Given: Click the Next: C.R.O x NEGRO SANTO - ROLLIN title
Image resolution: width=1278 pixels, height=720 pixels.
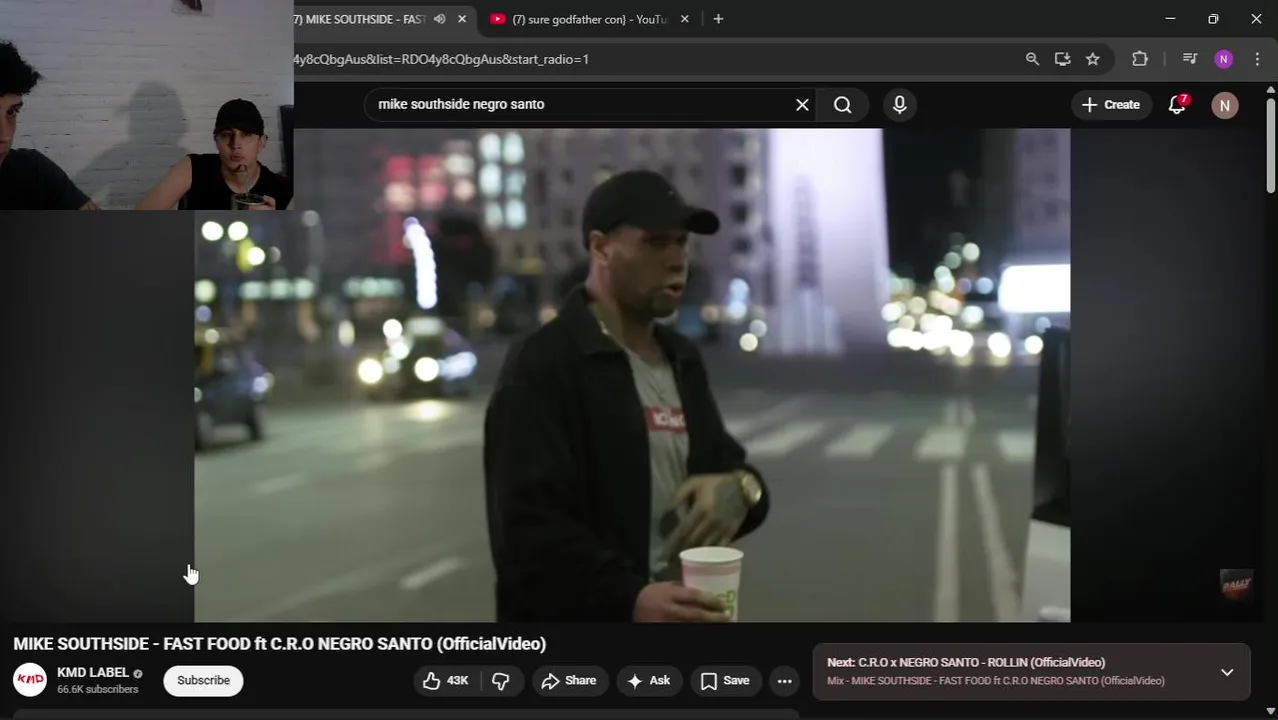Looking at the screenshot, I should [966, 662].
